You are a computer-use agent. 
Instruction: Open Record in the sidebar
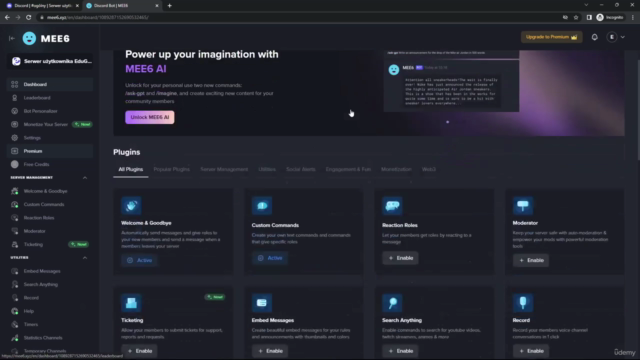coord(50,298)
